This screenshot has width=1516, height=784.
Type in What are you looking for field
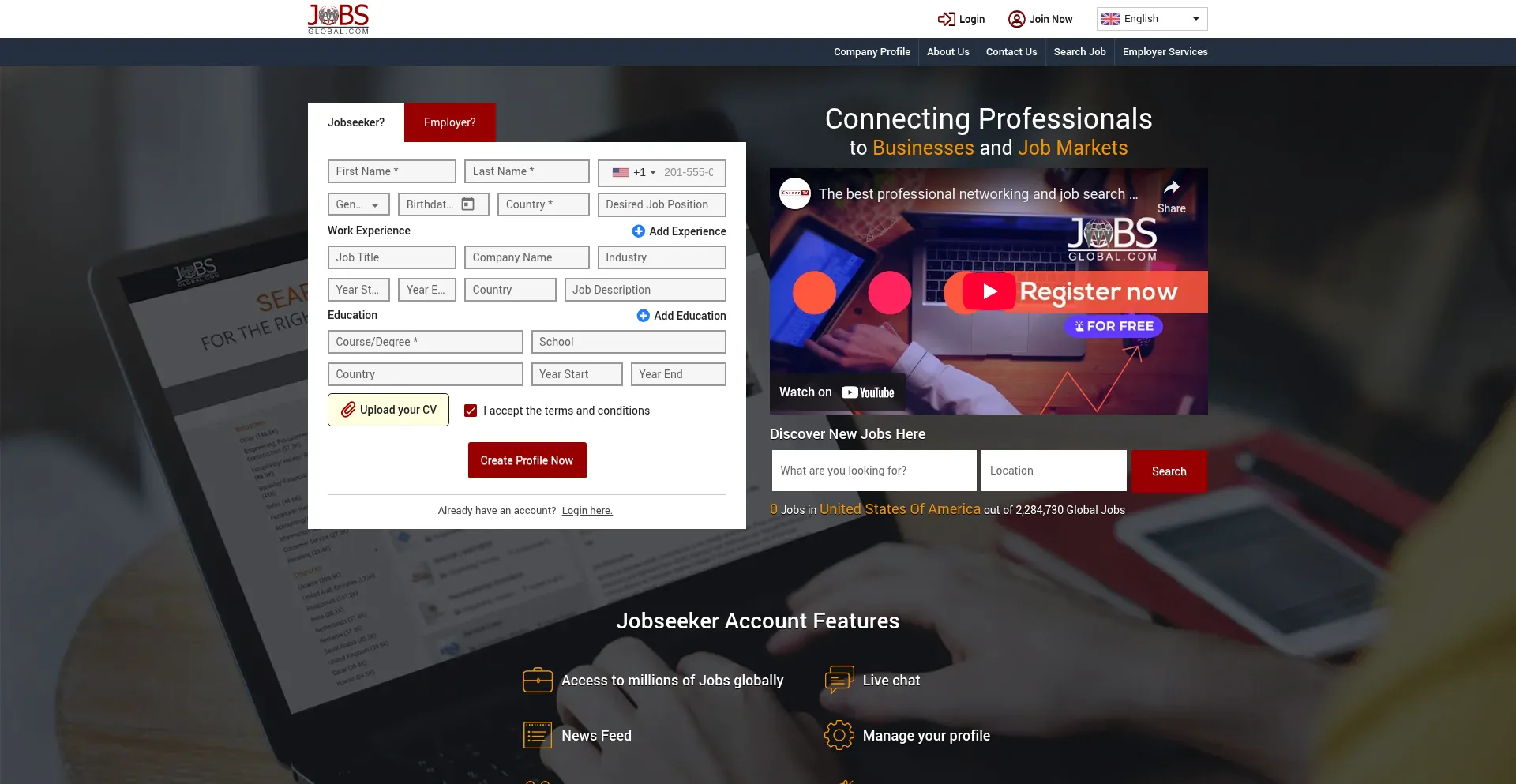(874, 471)
